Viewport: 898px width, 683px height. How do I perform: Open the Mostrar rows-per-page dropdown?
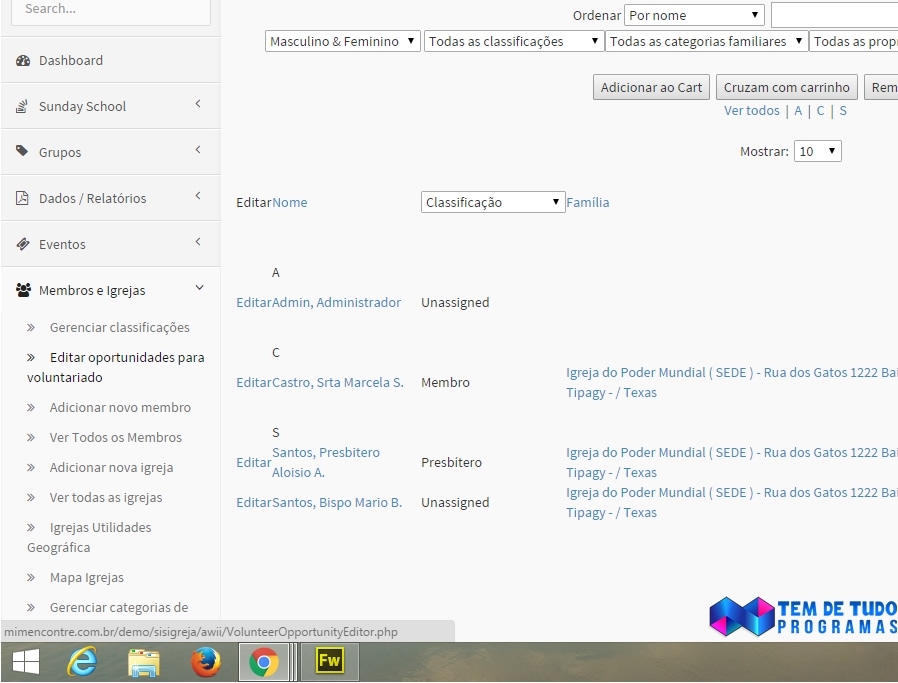pyautogui.click(x=817, y=152)
